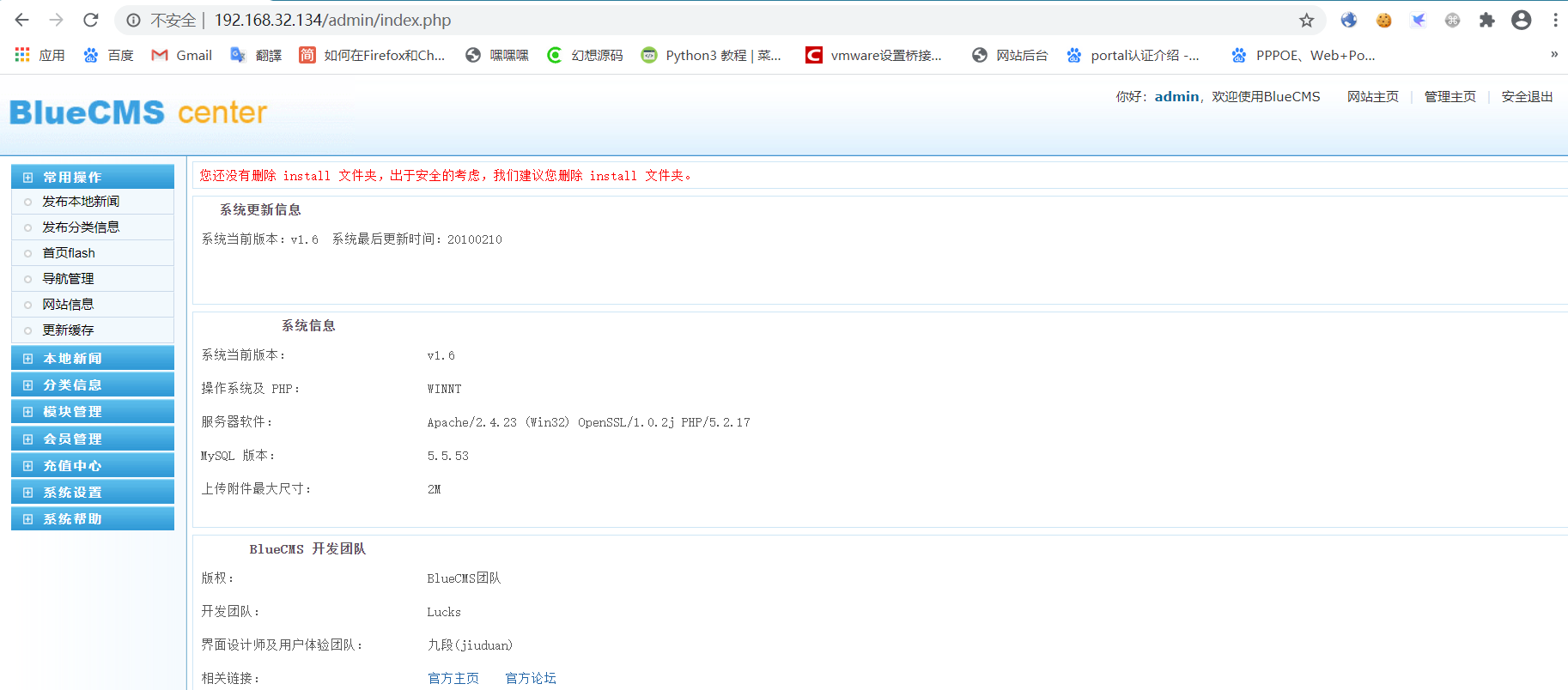
Task: Click the BlueCMS center logo
Action: [138, 112]
